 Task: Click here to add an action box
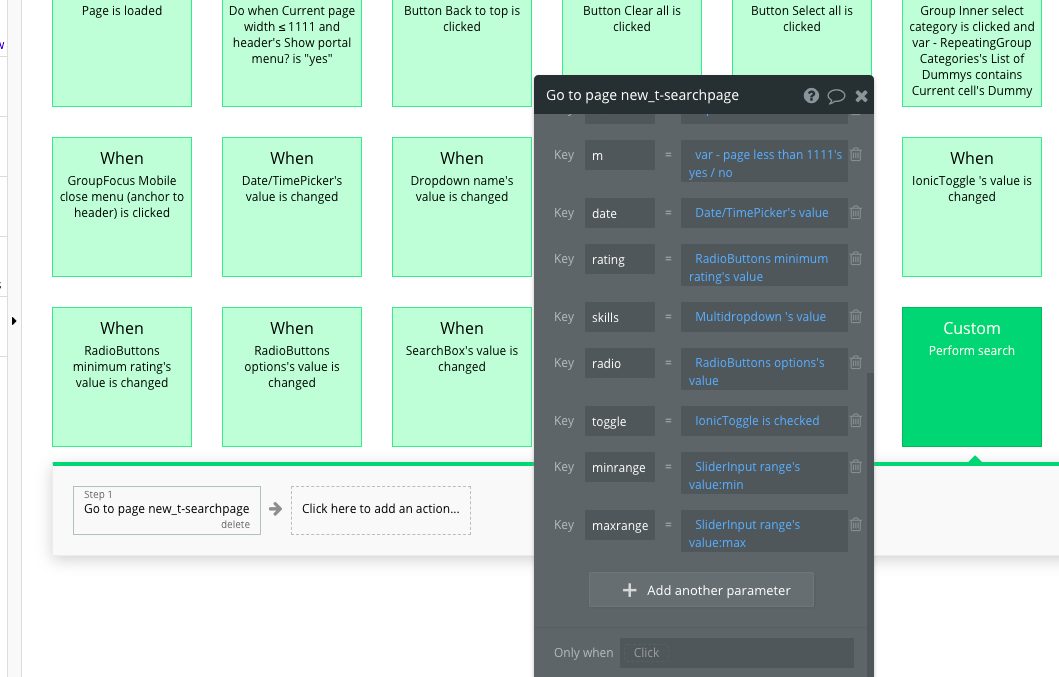tap(381, 509)
